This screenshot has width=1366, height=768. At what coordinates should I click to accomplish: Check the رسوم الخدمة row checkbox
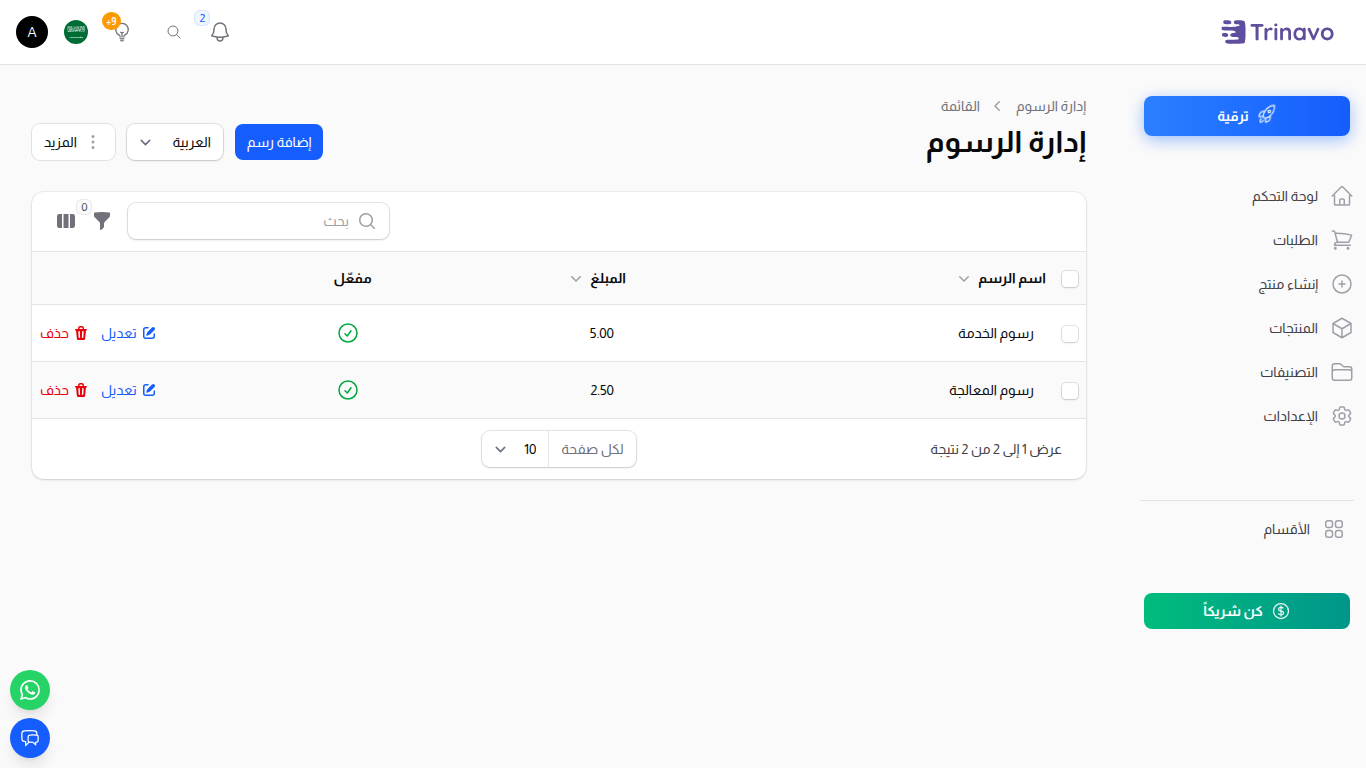click(1070, 334)
